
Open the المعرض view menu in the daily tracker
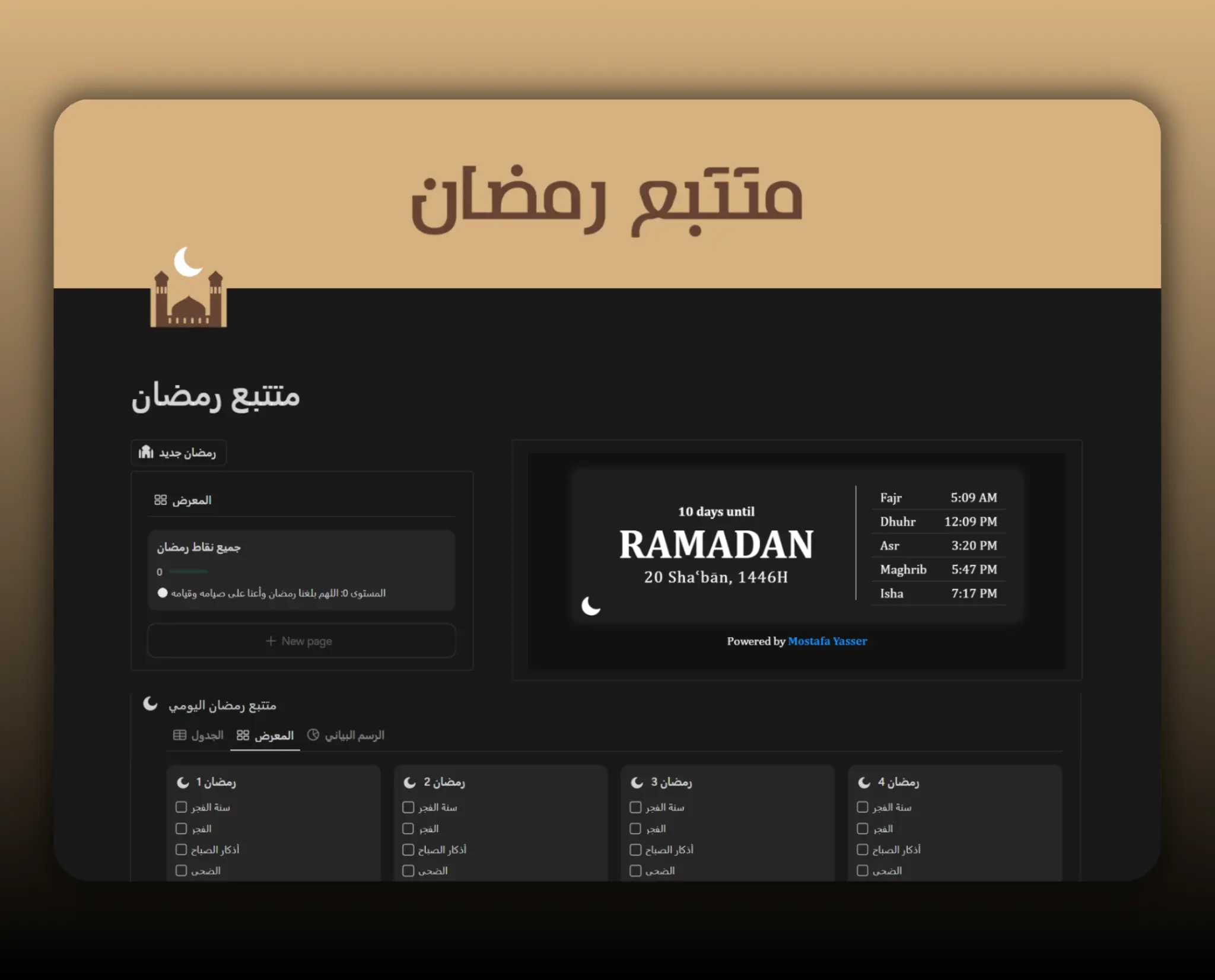[x=265, y=736]
